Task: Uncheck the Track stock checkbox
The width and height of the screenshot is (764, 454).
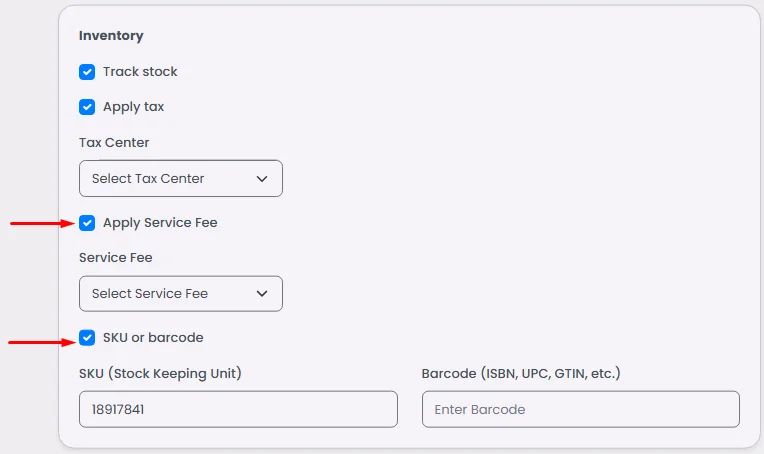Action: click(x=87, y=72)
